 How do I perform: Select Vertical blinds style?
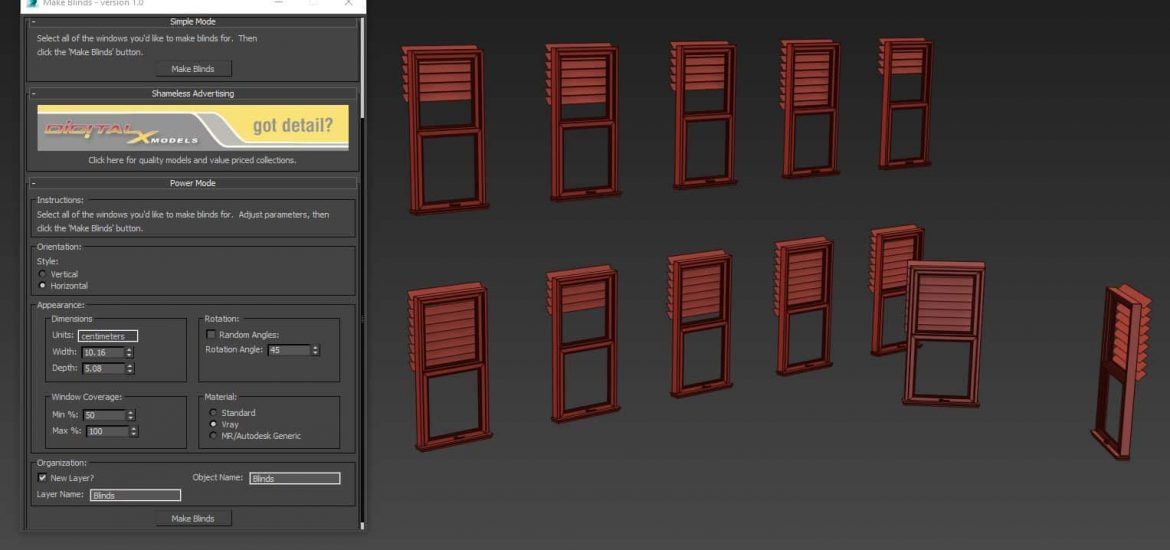coord(42,274)
